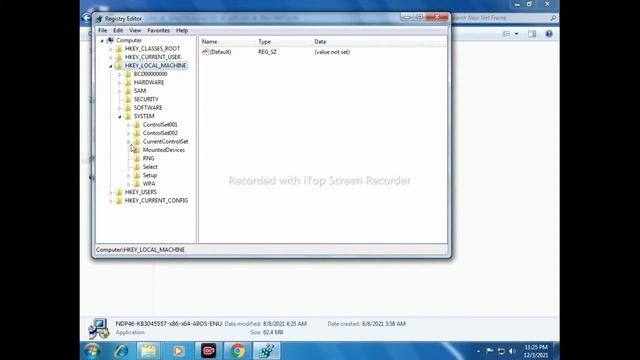The width and height of the screenshot is (640, 360).
Task: Click the HKEY_CURRENT_USER folder icon
Action: [x=119, y=57]
